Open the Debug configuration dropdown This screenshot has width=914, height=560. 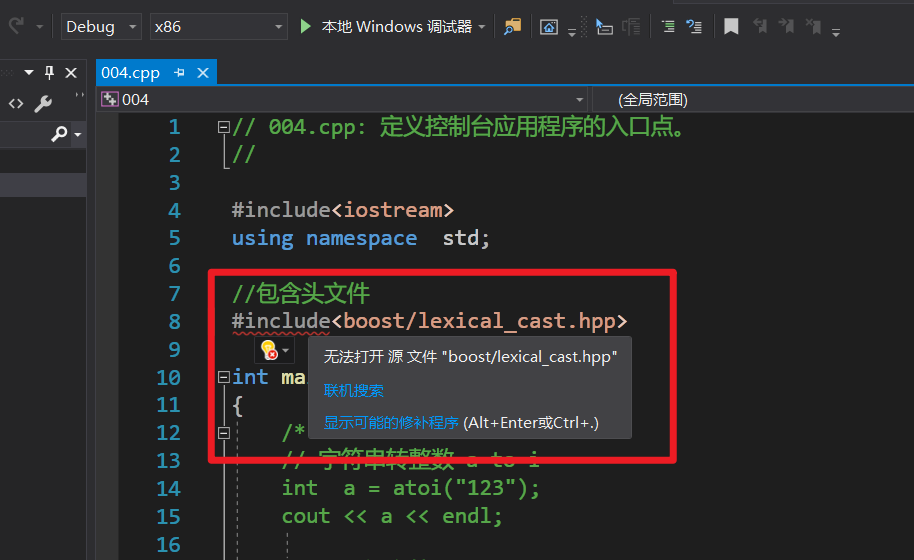tap(101, 27)
